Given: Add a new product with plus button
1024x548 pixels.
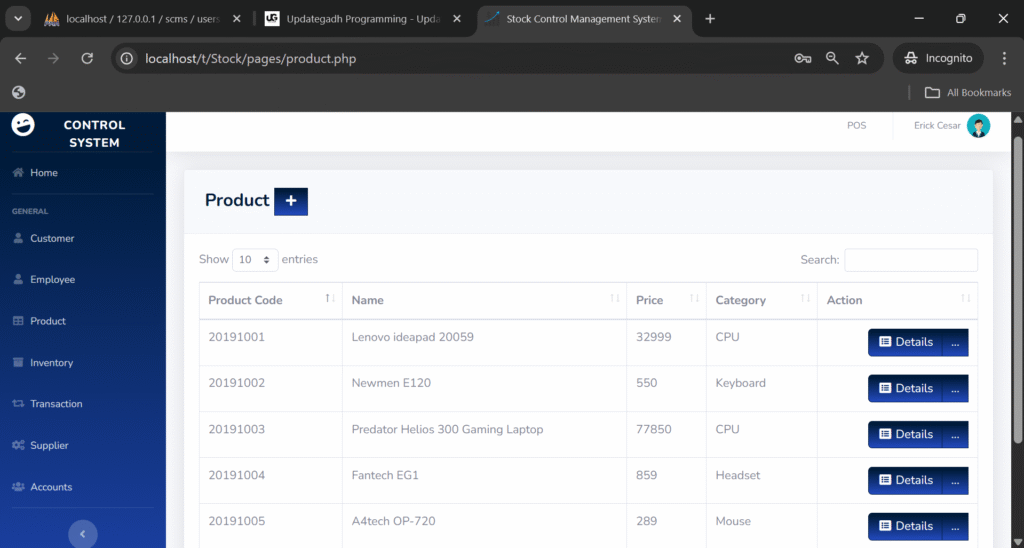Looking at the screenshot, I should (x=291, y=201).
